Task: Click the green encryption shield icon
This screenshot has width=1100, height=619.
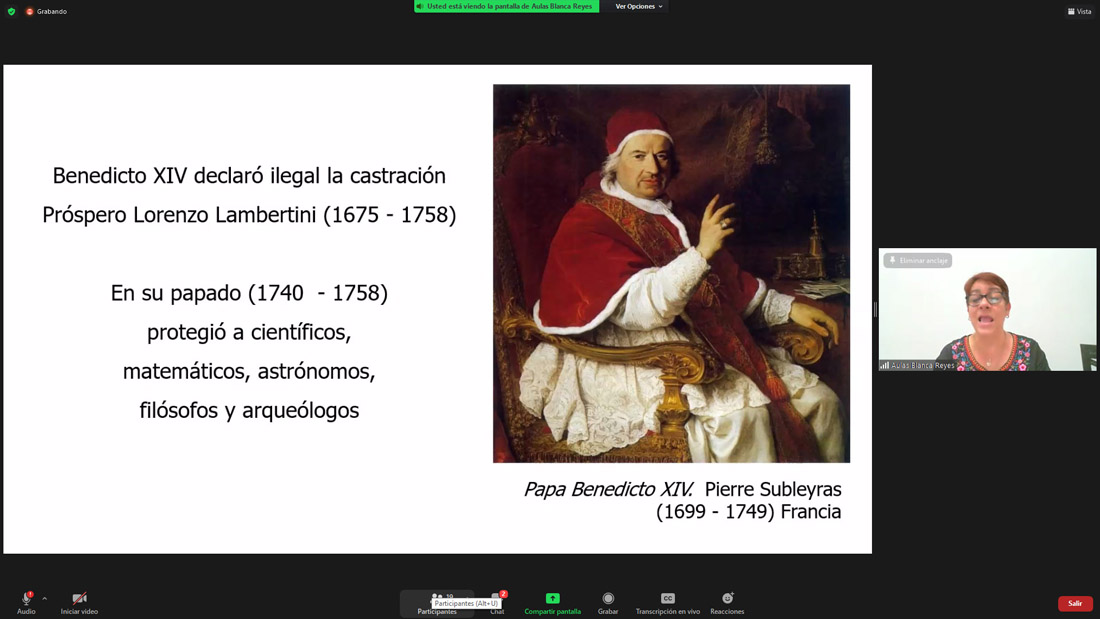Action: [11, 11]
